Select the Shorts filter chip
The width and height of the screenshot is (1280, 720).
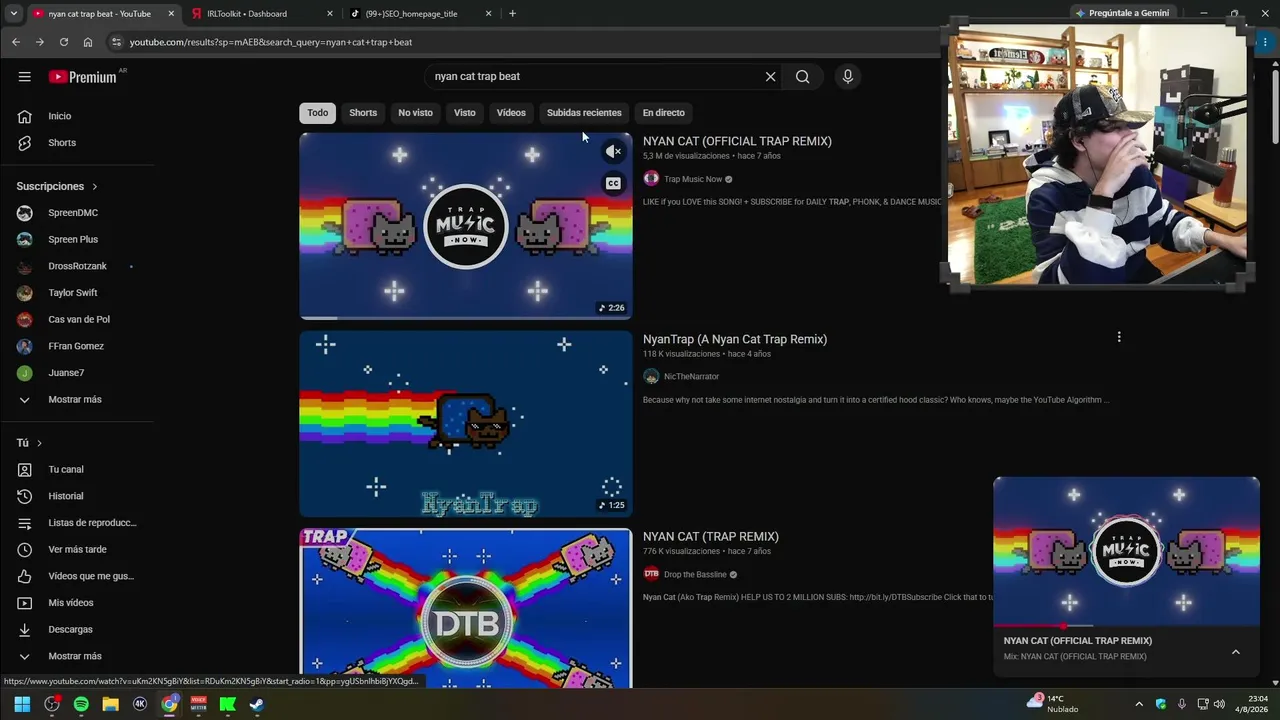(x=363, y=113)
